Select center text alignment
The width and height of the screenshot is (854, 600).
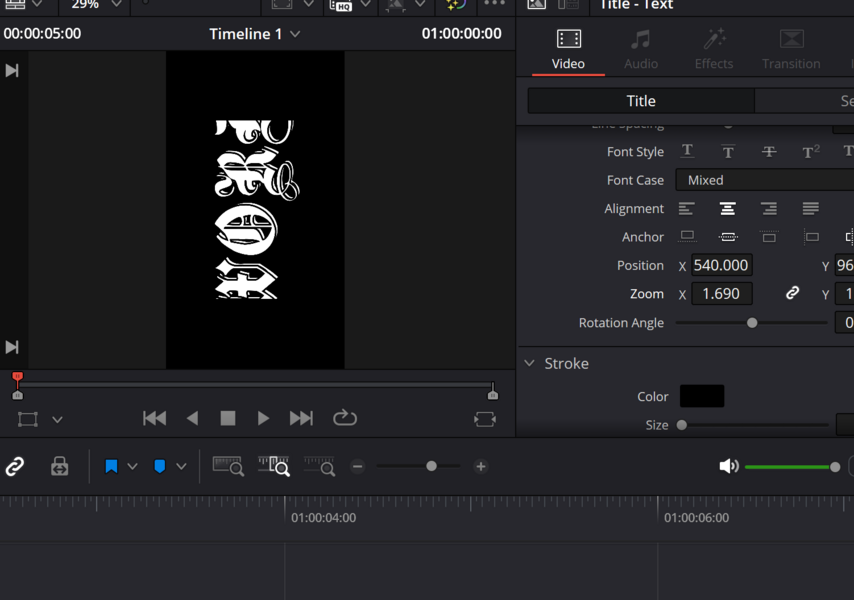[x=728, y=209]
